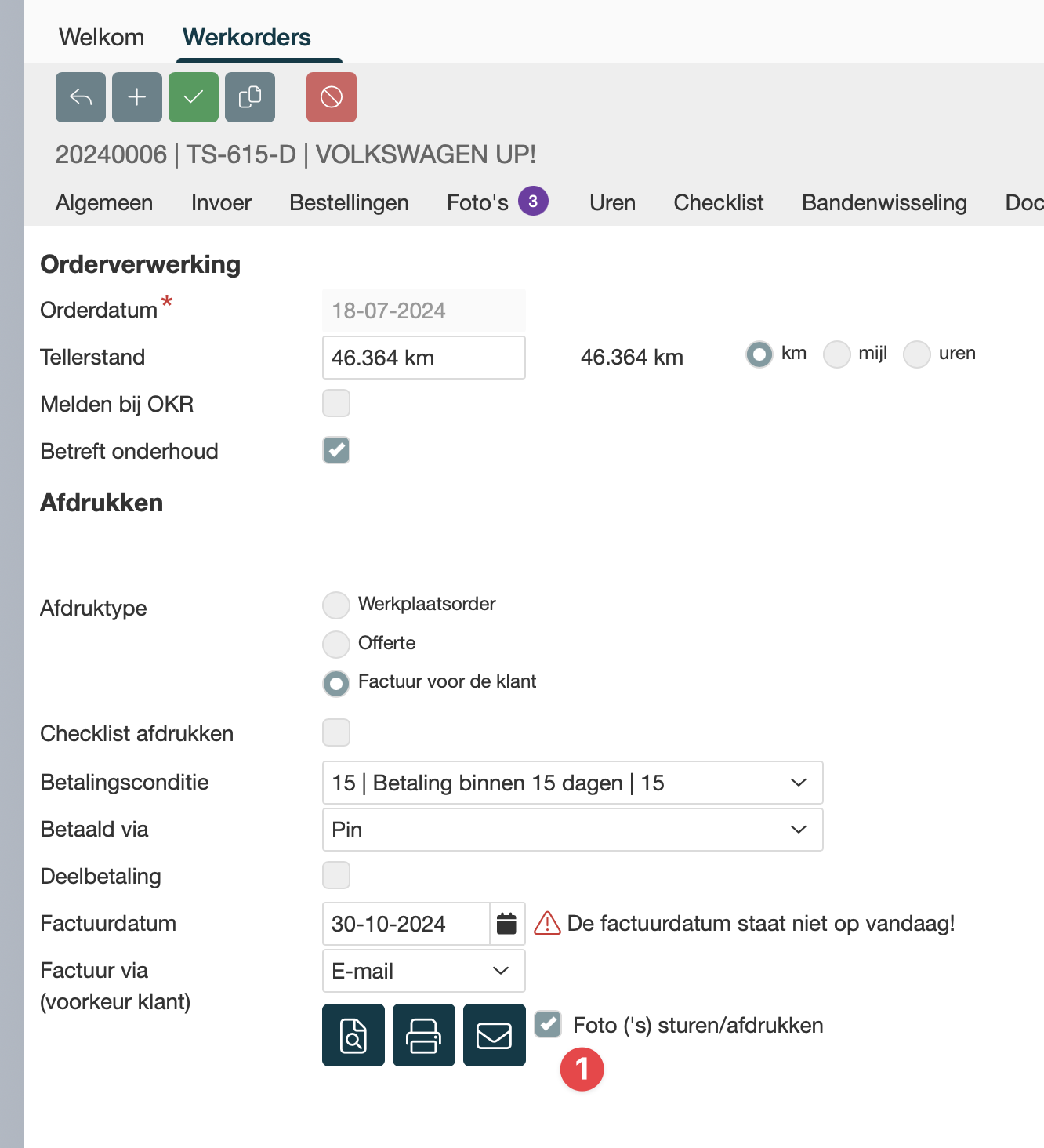
Task: Add a new work order with plus icon
Action: (137, 97)
